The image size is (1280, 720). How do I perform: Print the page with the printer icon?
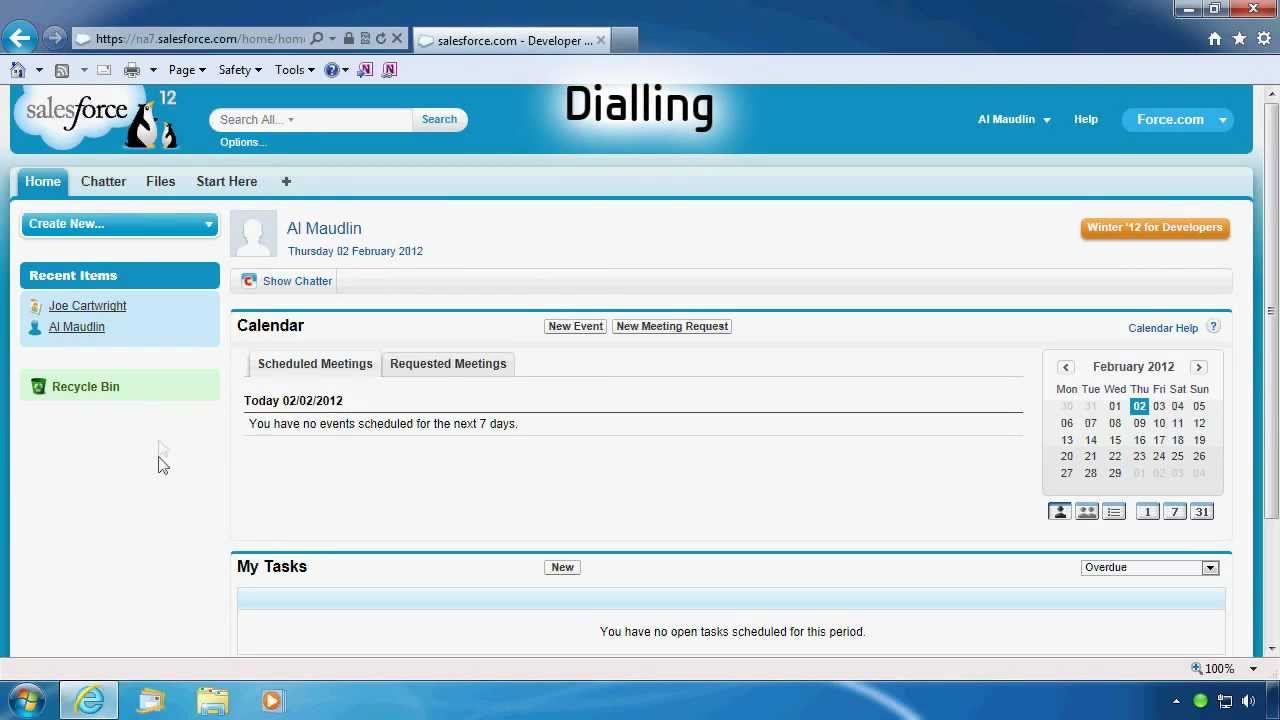point(132,70)
